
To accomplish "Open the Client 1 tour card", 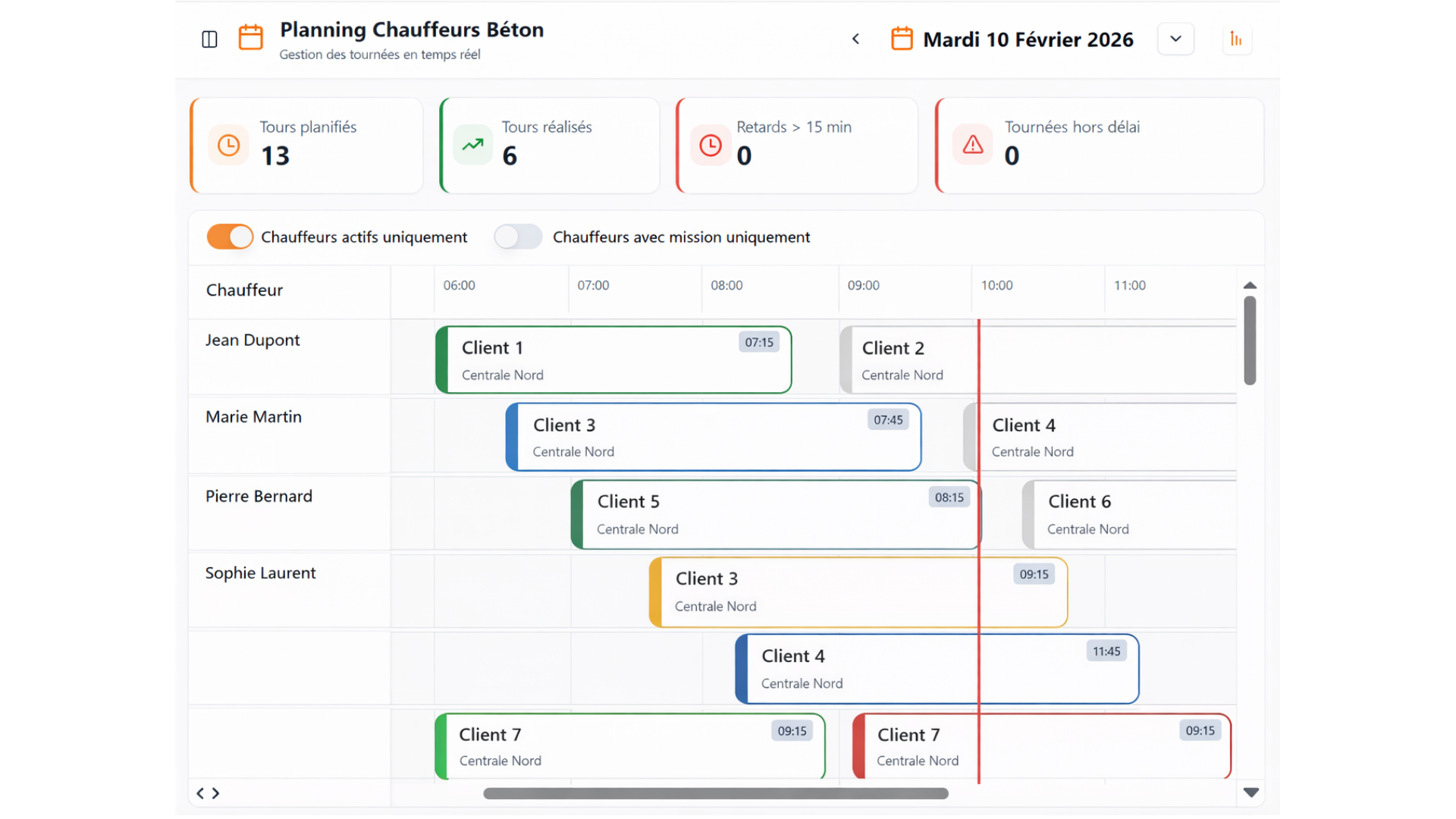I will point(613,360).
